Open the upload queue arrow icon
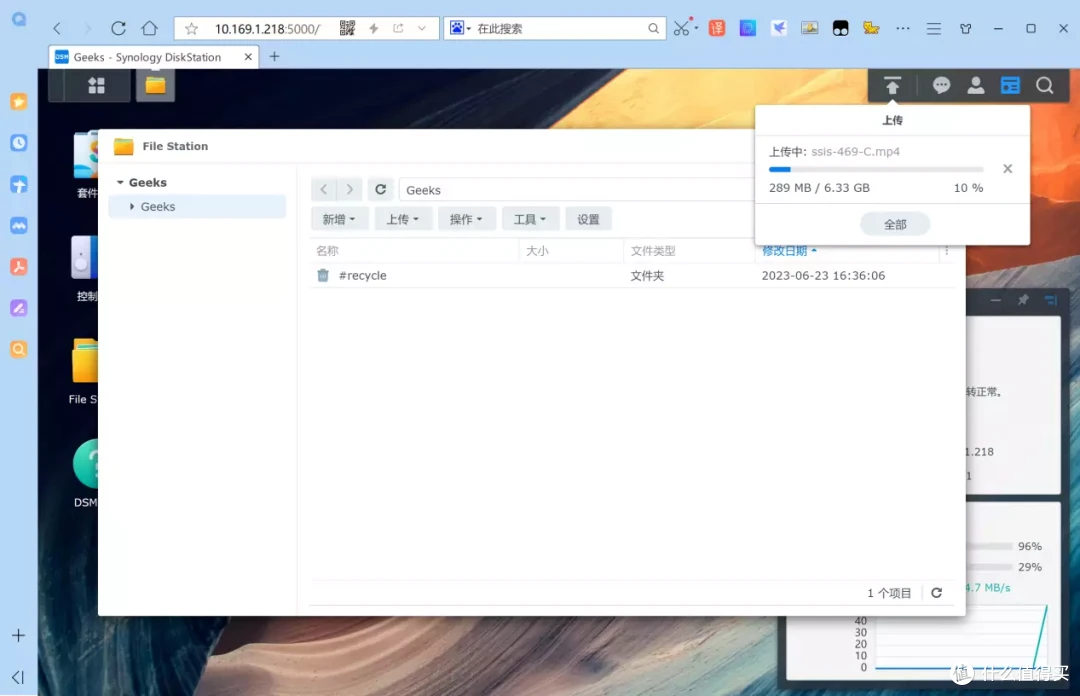This screenshot has width=1080, height=696. (892, 85)
